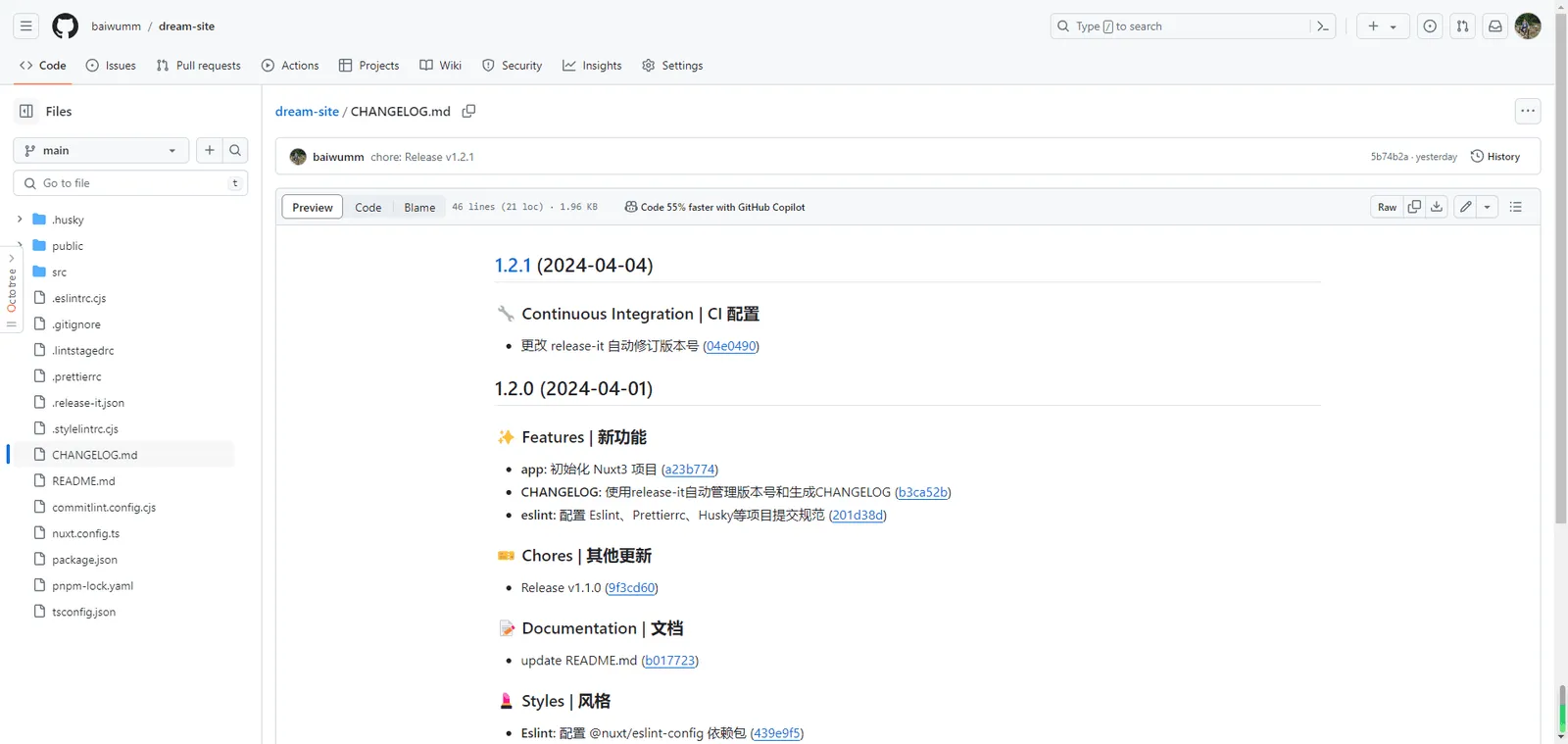Add a new file with plus button

point(209,150)
